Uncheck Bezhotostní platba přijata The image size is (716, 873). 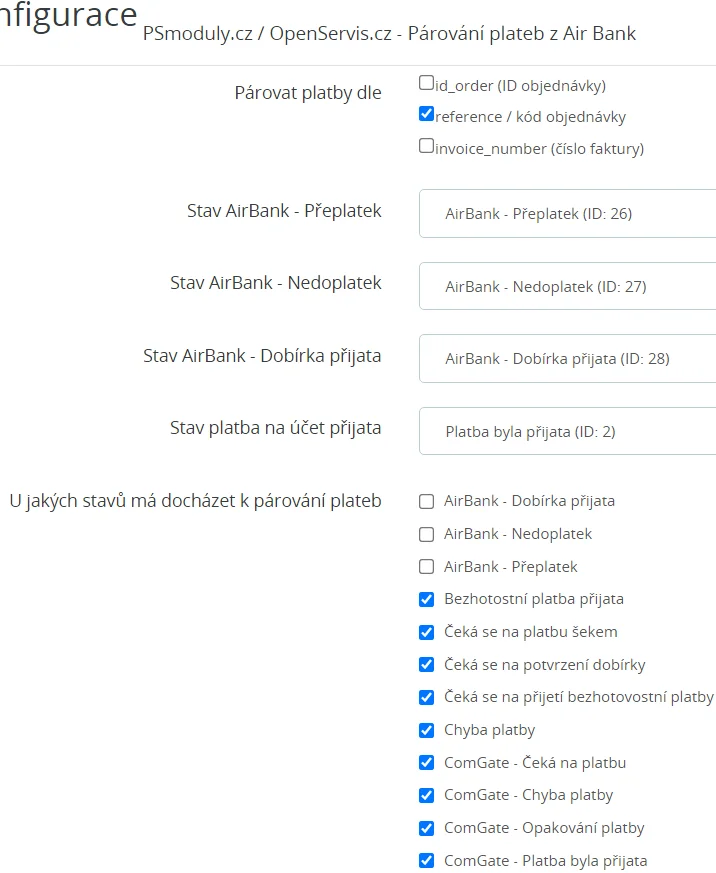(427, 600)
